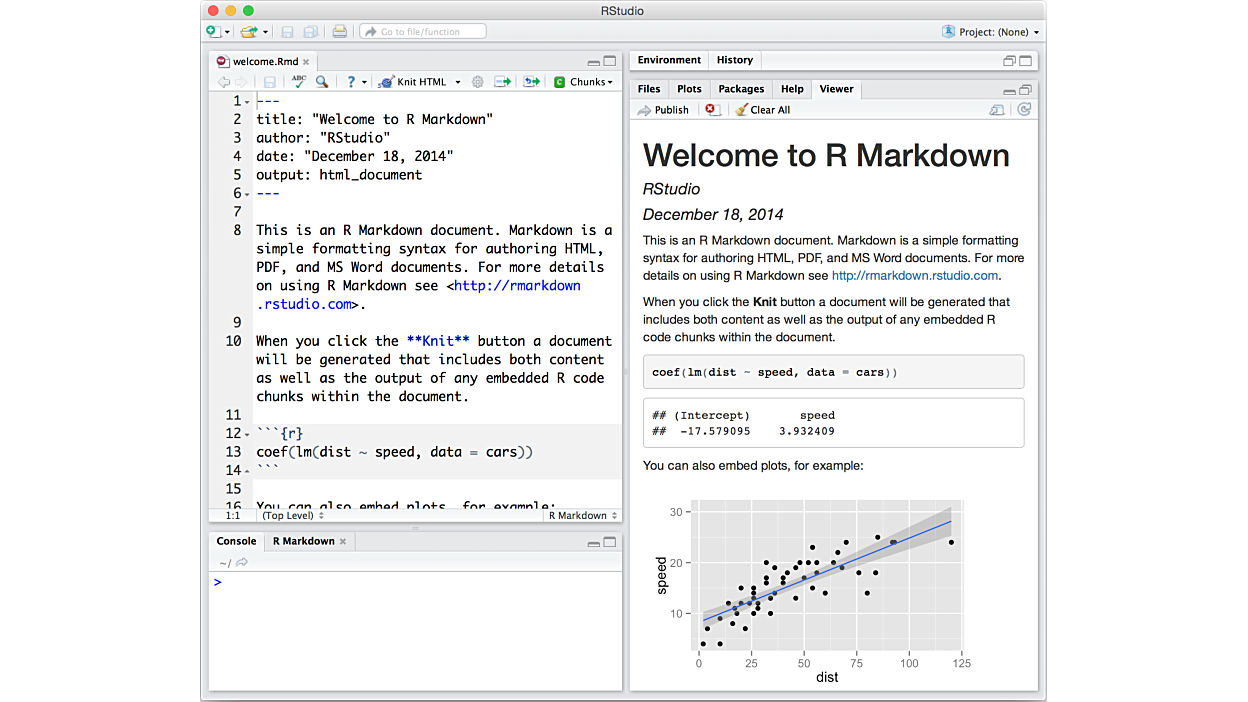This screenshot has height=702, width=1248.
Task: Maximize the Console pane
Action: [609, 542]
